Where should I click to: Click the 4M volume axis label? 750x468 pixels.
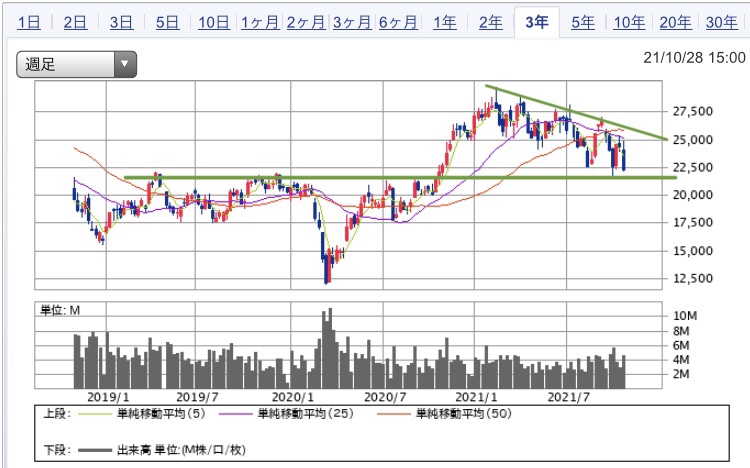tap(681, 360)
